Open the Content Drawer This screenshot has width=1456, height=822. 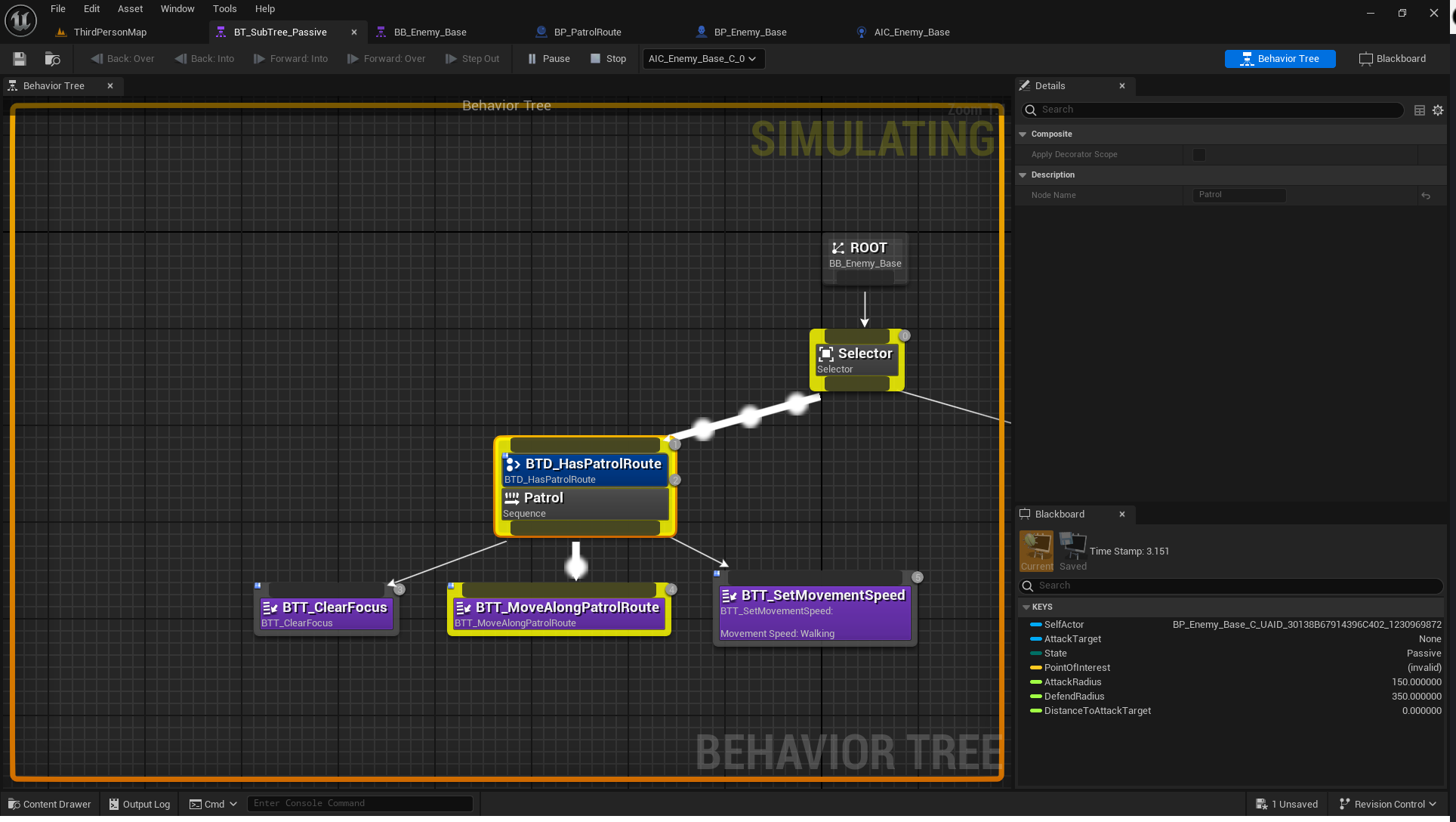[49, 805]
